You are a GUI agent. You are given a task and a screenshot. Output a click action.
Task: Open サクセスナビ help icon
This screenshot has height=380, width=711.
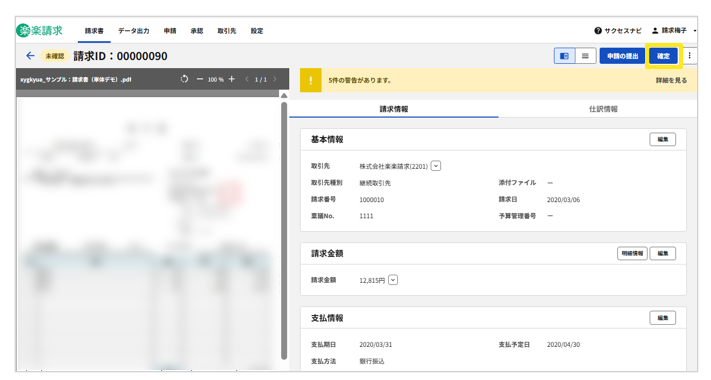pos(598,30)
